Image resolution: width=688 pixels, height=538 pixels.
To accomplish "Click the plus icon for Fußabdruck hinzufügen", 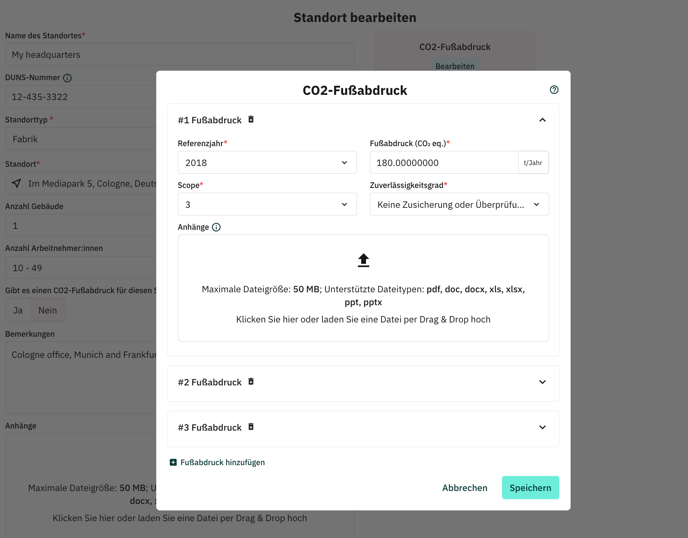I will pyautogui.click(x=173, y=462).
